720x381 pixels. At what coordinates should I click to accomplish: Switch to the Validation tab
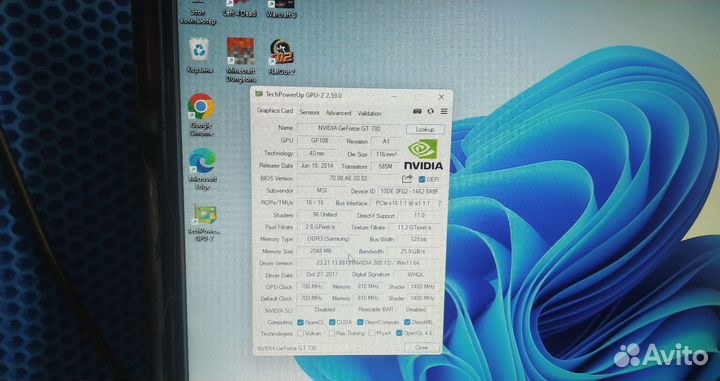point(369,113)
